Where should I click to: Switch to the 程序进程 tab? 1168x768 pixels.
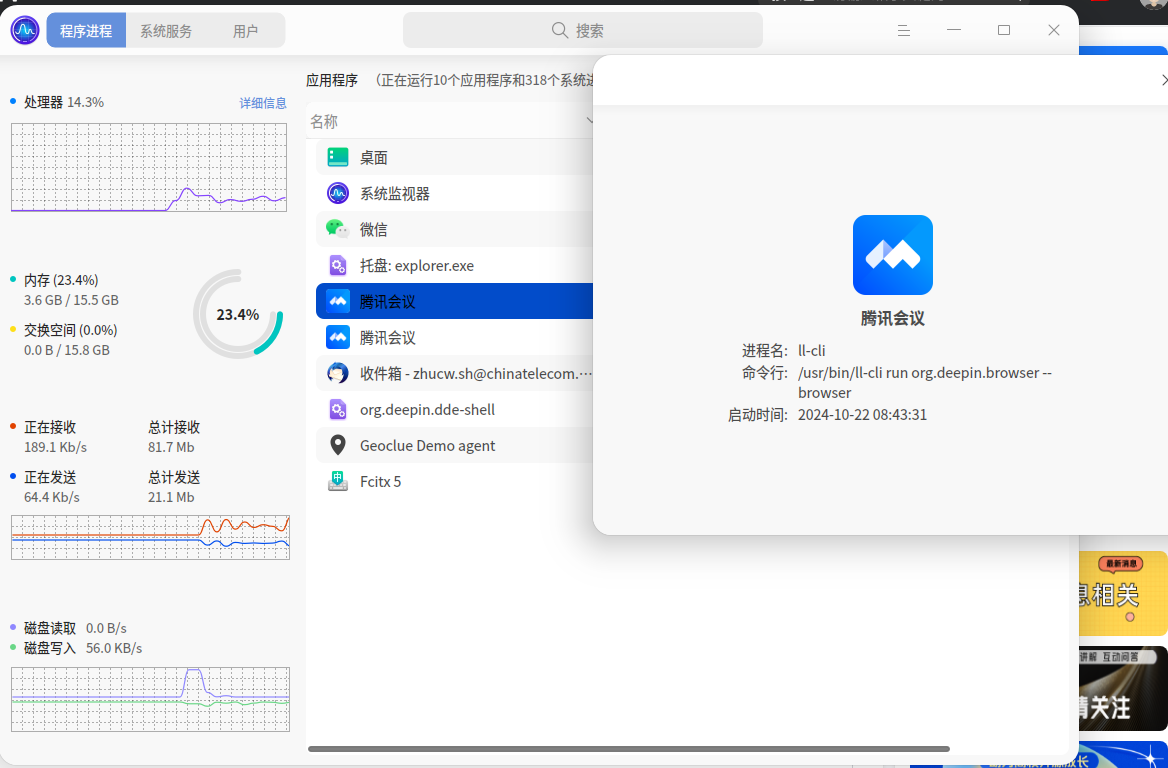tap(86, 31)
